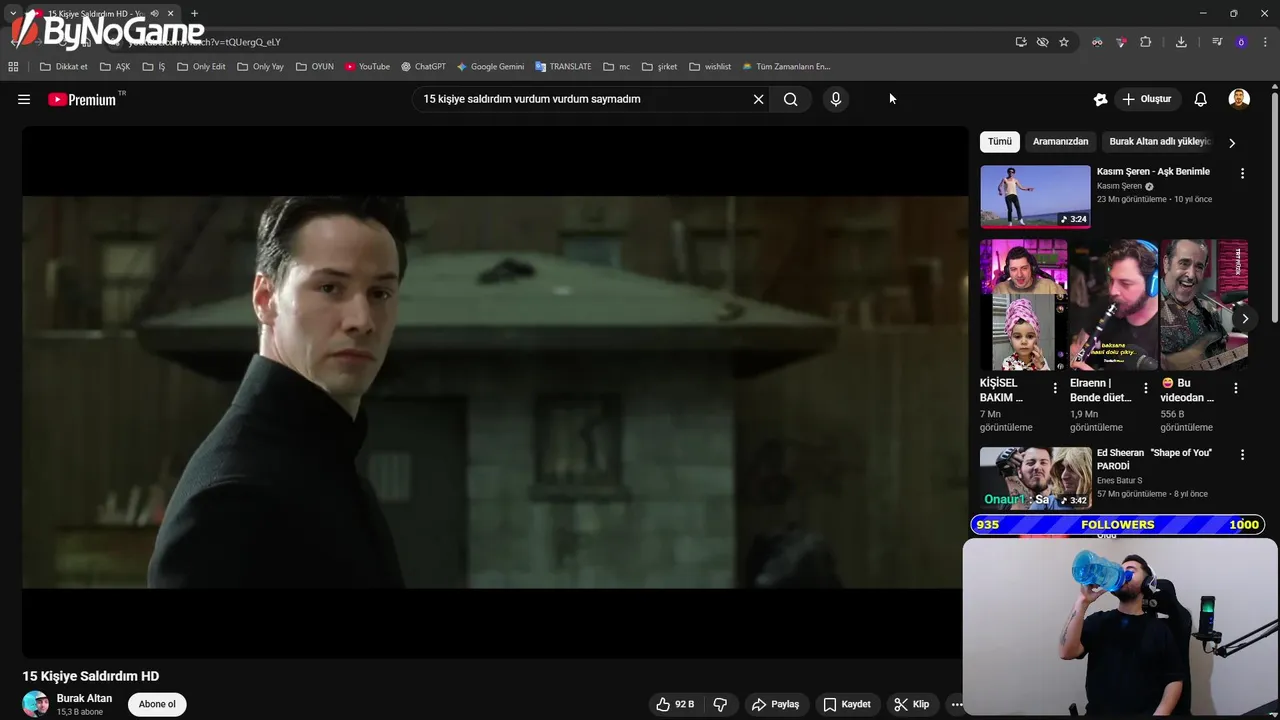Clear the search box with X icon

[x=758, y=99]
